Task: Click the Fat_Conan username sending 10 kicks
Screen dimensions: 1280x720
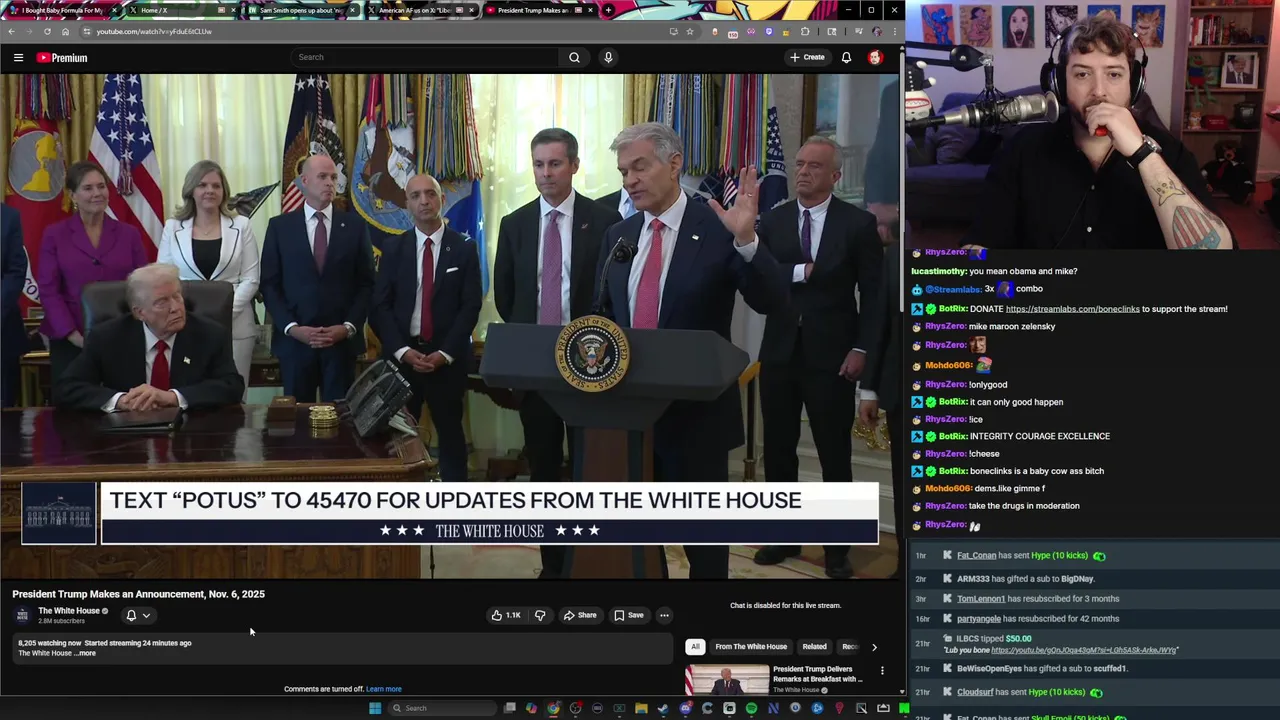Action: (976, 556)
